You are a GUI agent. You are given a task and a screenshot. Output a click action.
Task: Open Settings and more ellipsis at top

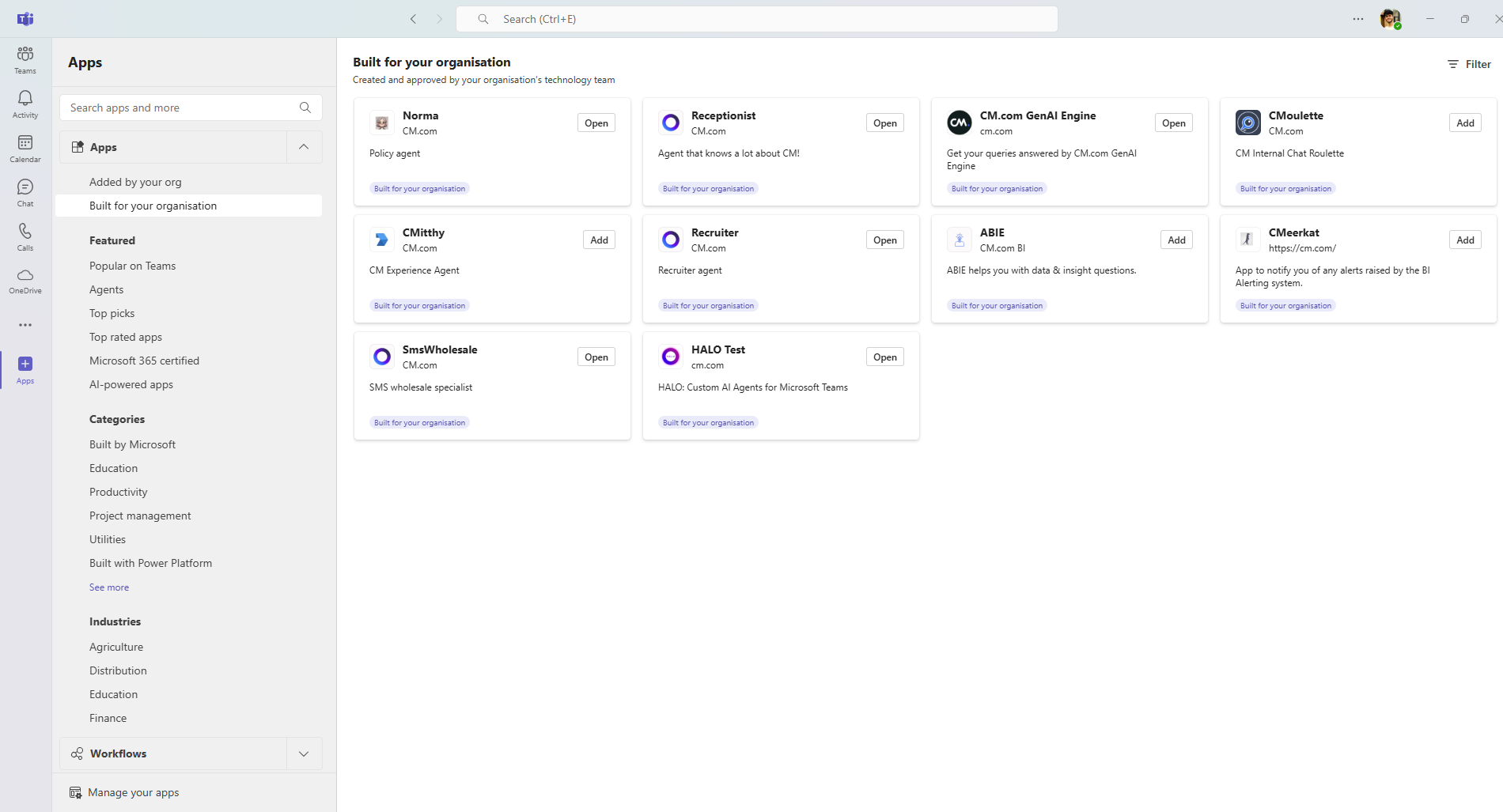pos(1358,19)
